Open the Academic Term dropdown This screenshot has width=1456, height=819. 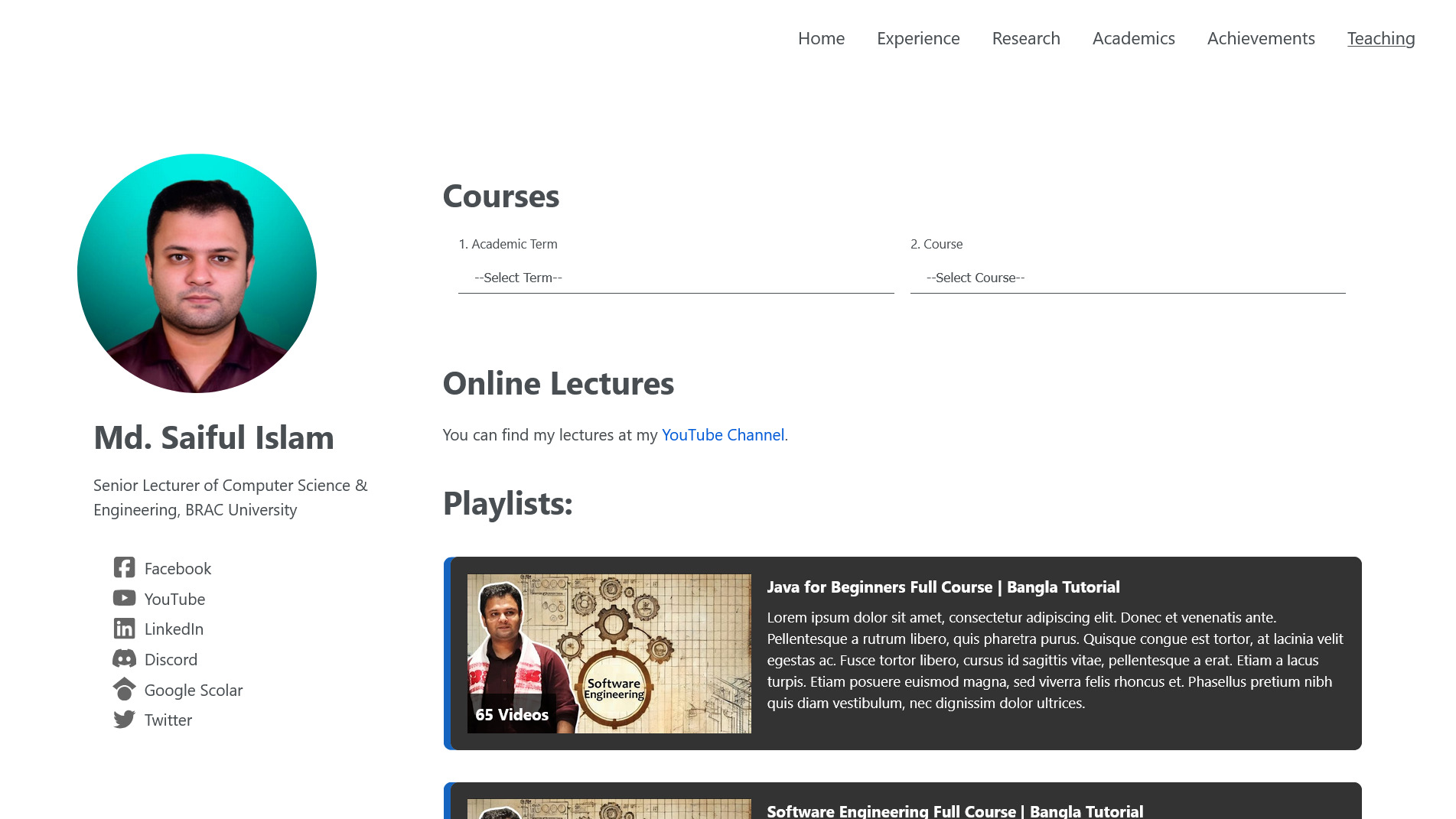coord(676,278)
